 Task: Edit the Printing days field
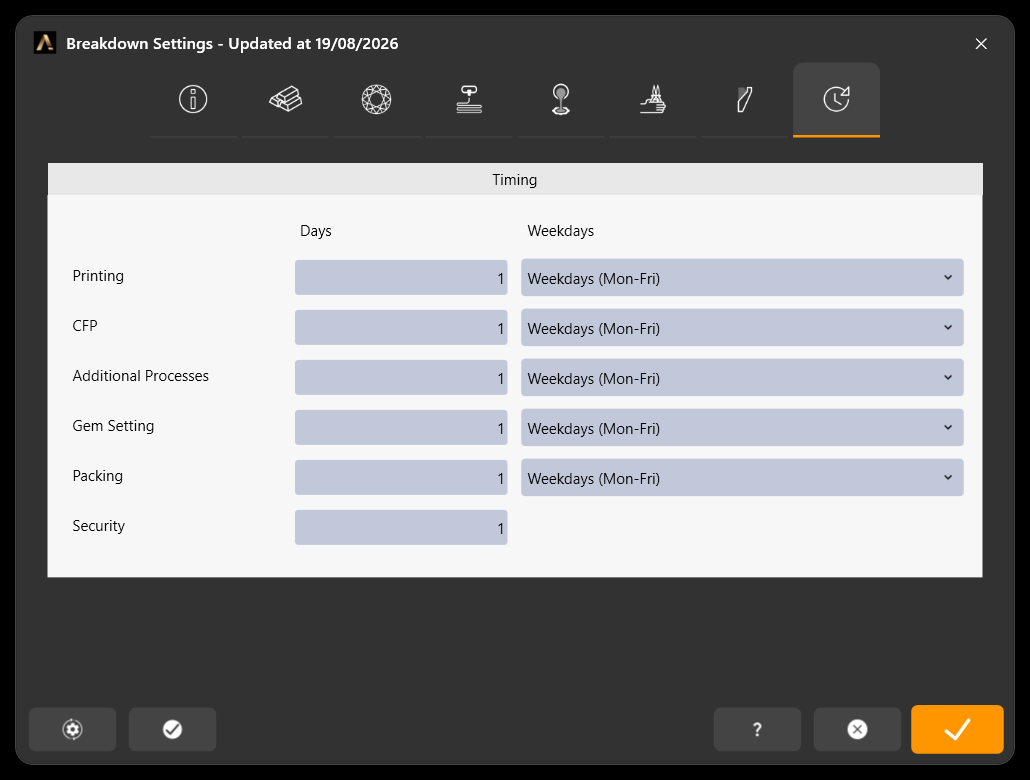(x=401, y=278)
